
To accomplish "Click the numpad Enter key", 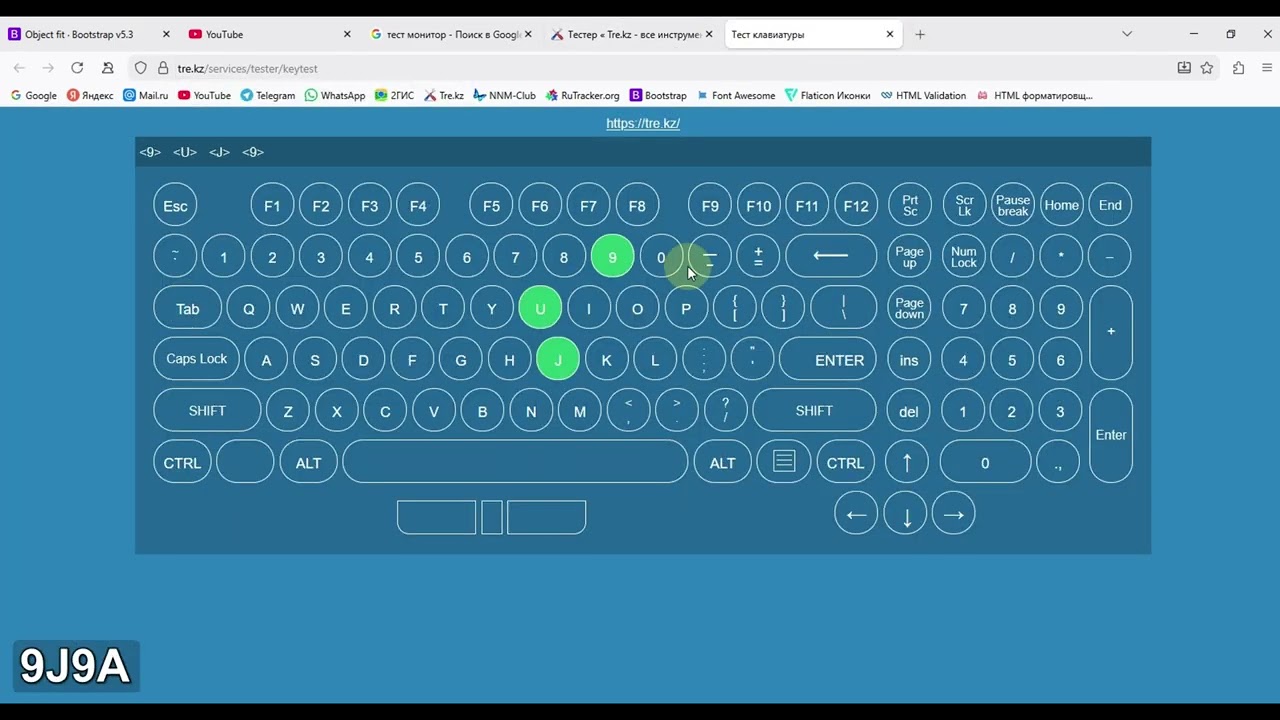I will (1111, 435).
